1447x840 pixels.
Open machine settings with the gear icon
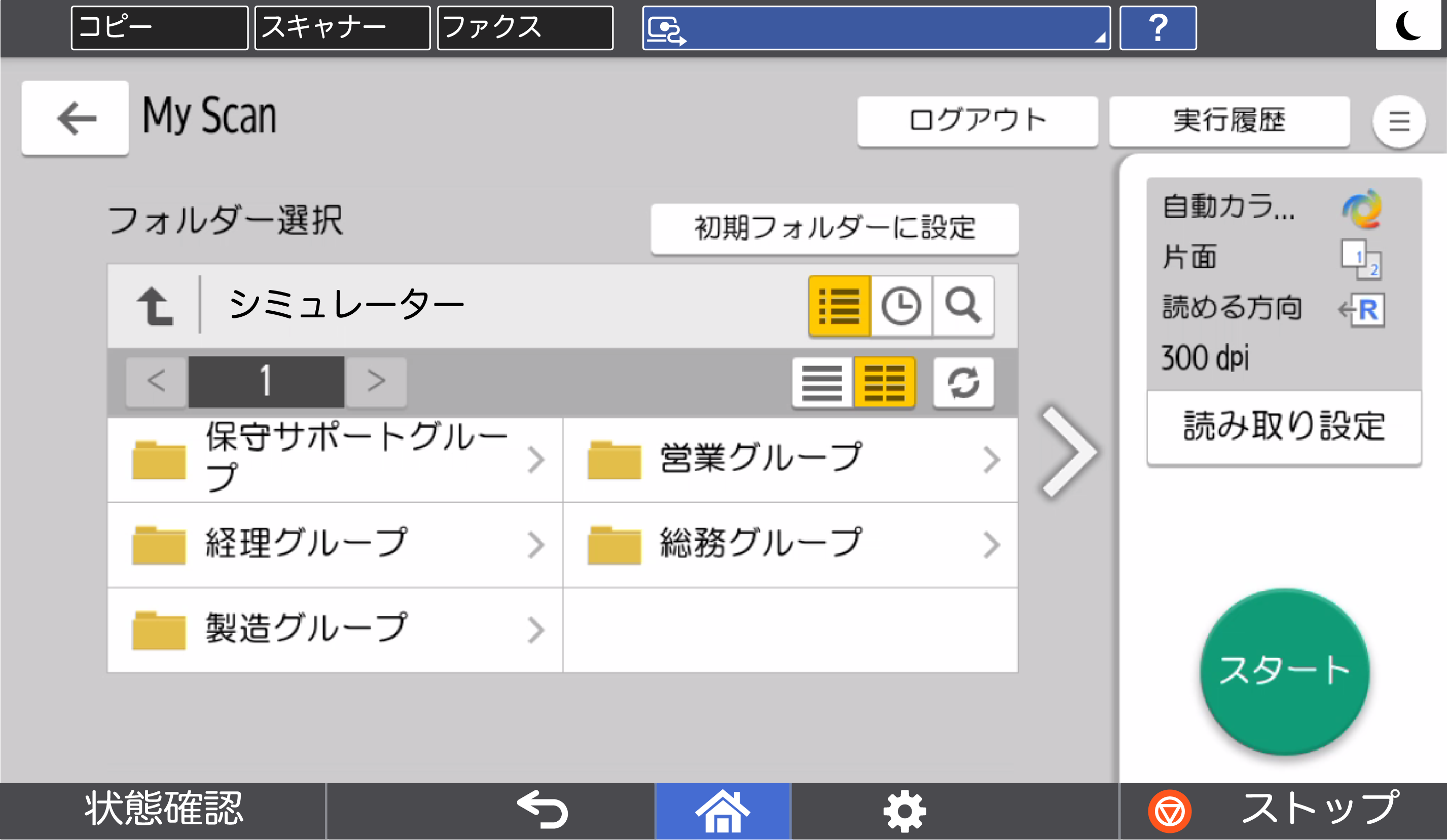pyautogui.click(x=905, y=810)
